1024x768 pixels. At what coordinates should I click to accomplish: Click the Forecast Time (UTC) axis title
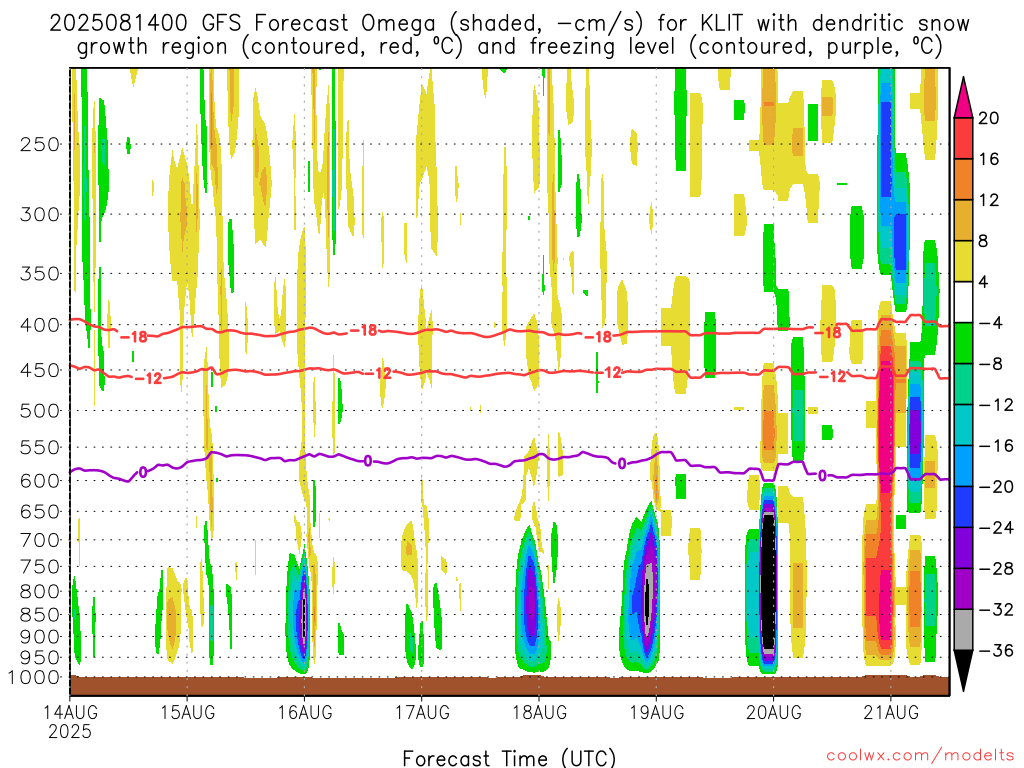509,758
